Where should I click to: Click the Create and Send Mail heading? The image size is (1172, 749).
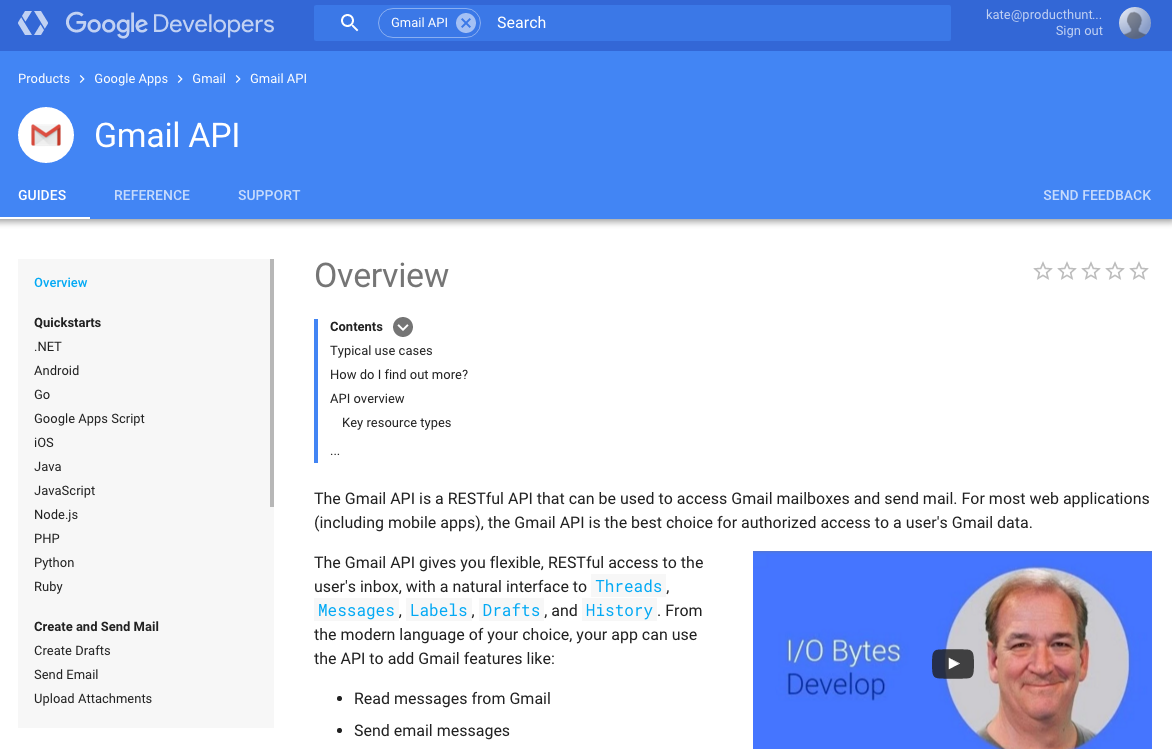click(96, 626)
